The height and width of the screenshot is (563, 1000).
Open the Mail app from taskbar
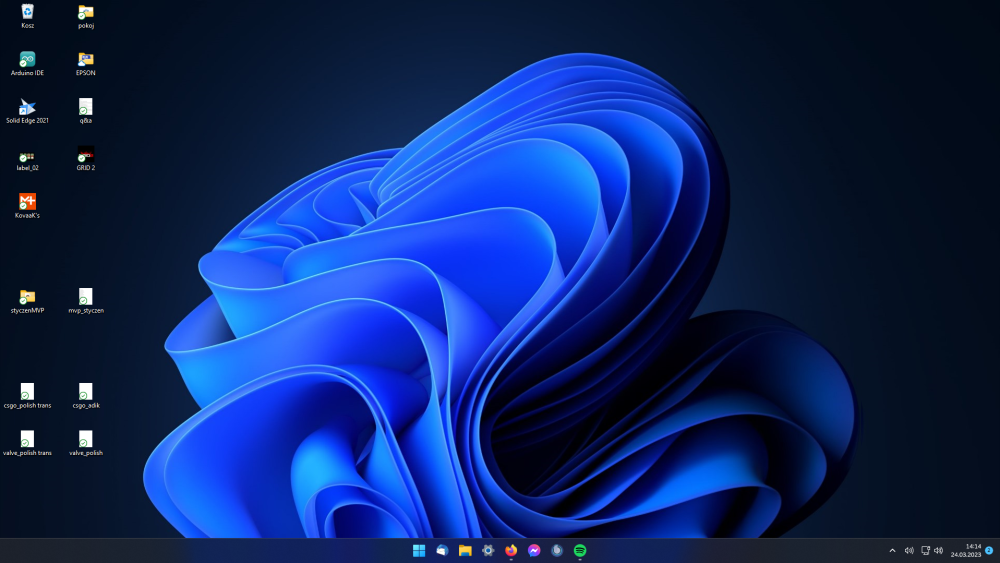[x=442, y=550]
